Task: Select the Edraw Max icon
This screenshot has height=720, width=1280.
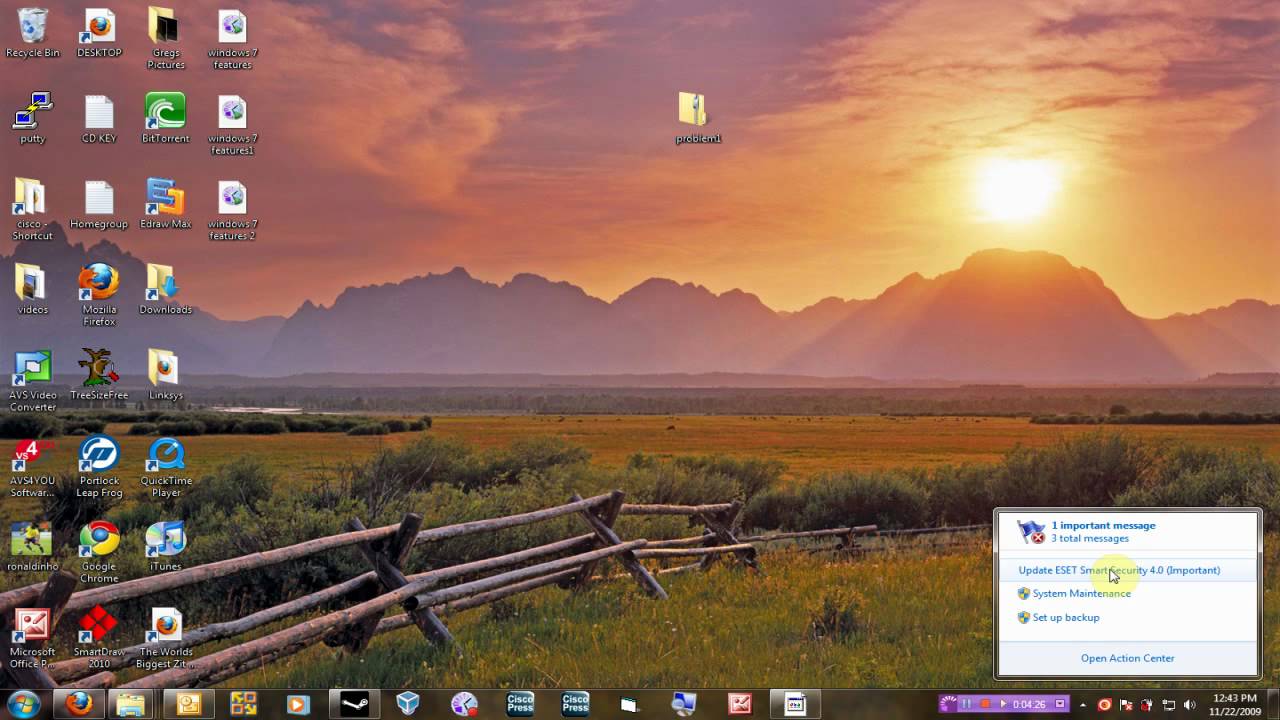Action: click(165, 205)
